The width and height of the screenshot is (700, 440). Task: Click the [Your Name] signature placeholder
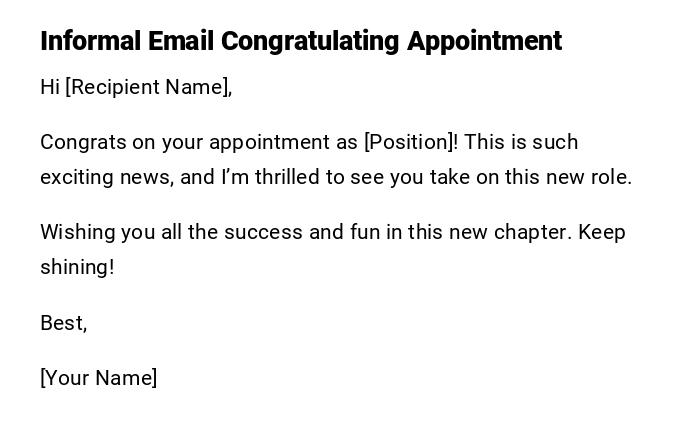(x=98, y=378)
